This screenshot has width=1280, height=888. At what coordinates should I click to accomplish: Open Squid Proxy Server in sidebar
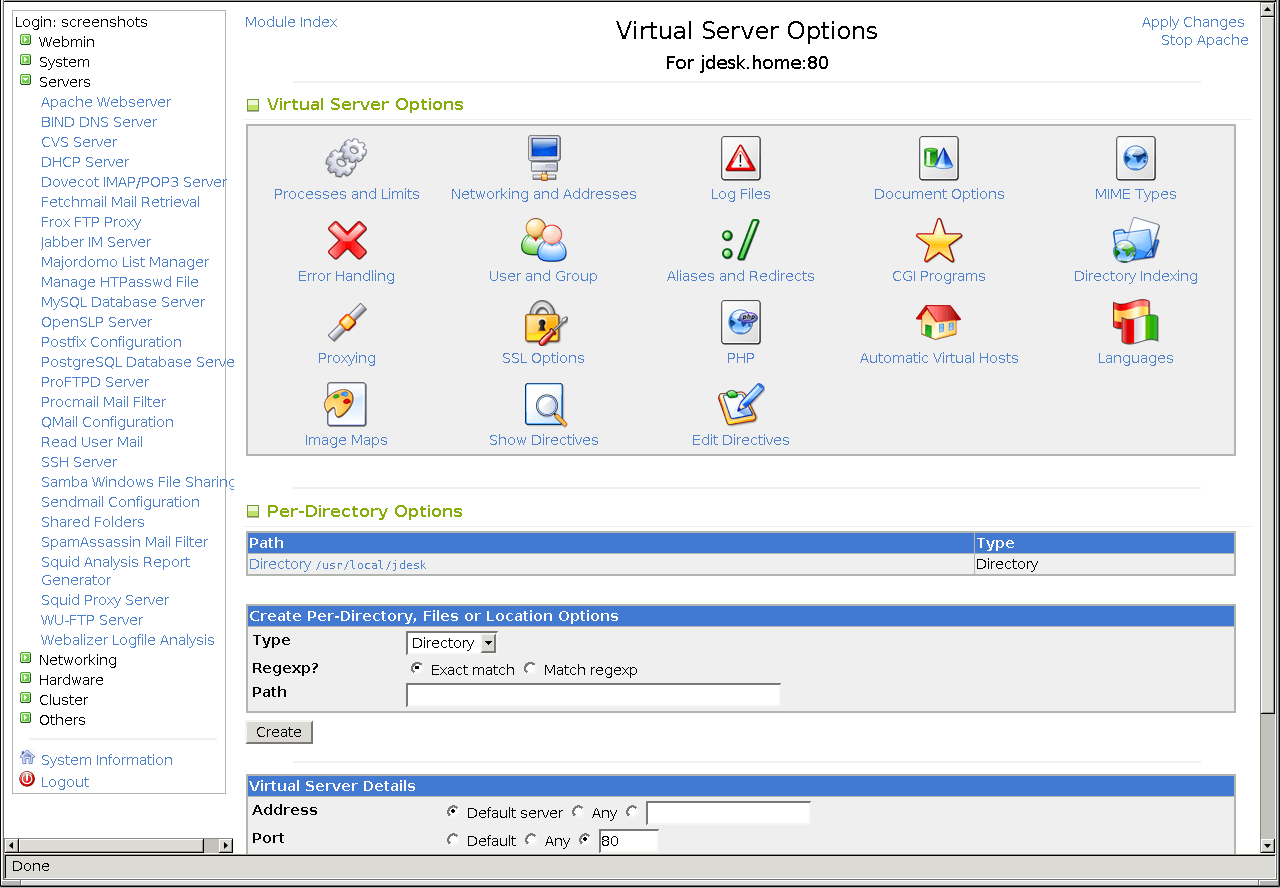click(x=105, y=600)
